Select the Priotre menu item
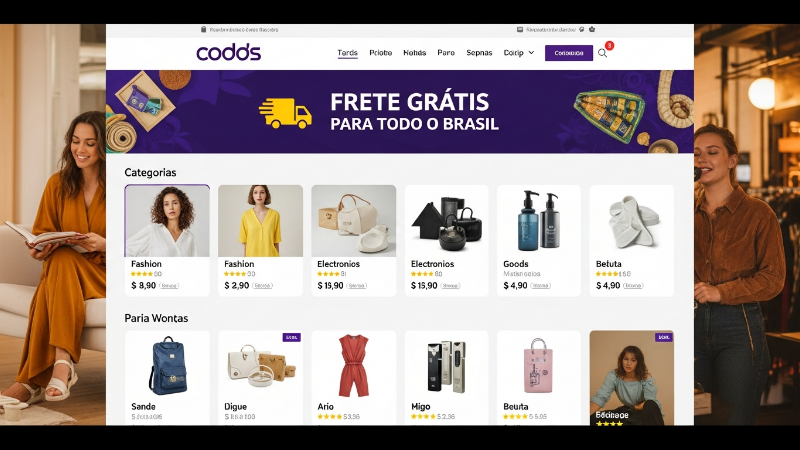 click(381, 53)
